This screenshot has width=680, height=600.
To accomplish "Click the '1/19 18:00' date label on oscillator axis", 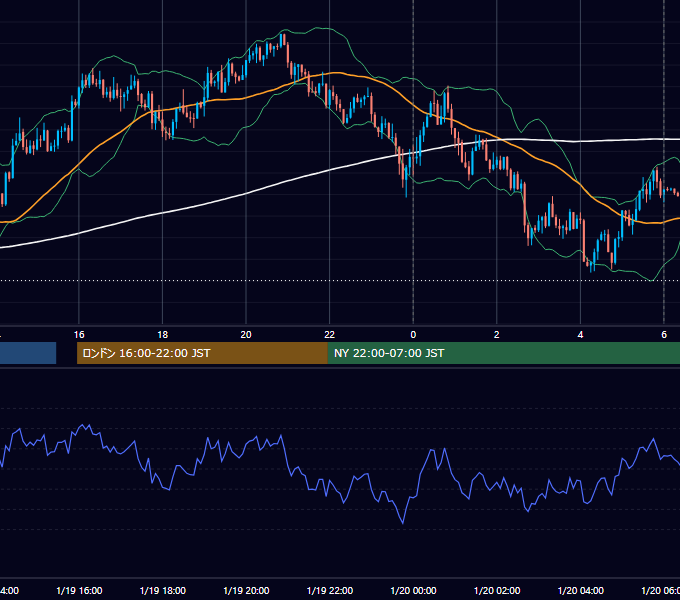I will [x=163, y=590].
